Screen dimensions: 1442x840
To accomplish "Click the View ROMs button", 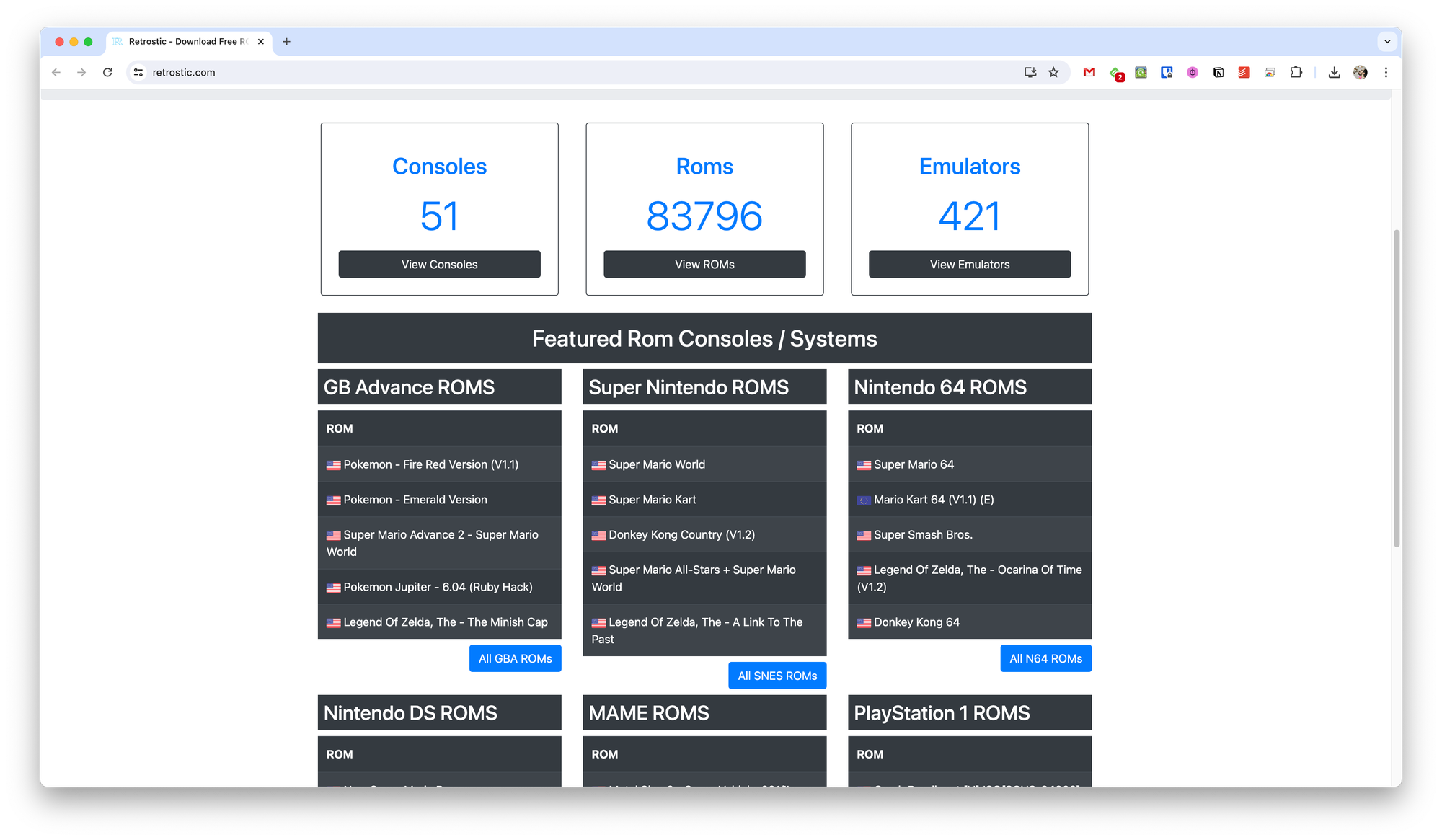I will (x=704, y=264).
